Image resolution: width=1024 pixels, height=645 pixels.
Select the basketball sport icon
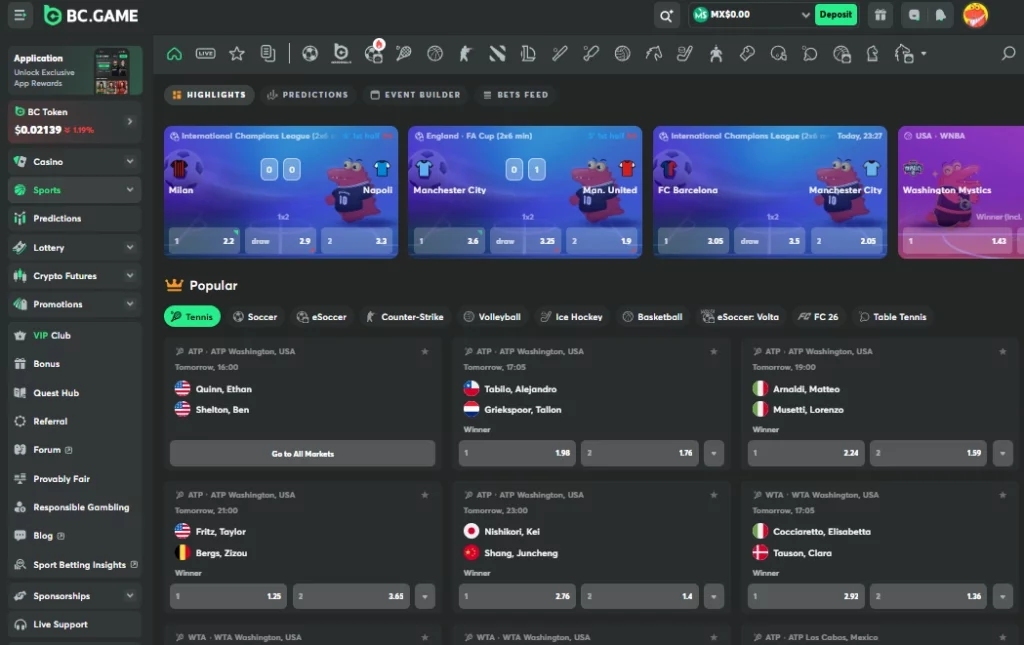[x=435, y=54]
